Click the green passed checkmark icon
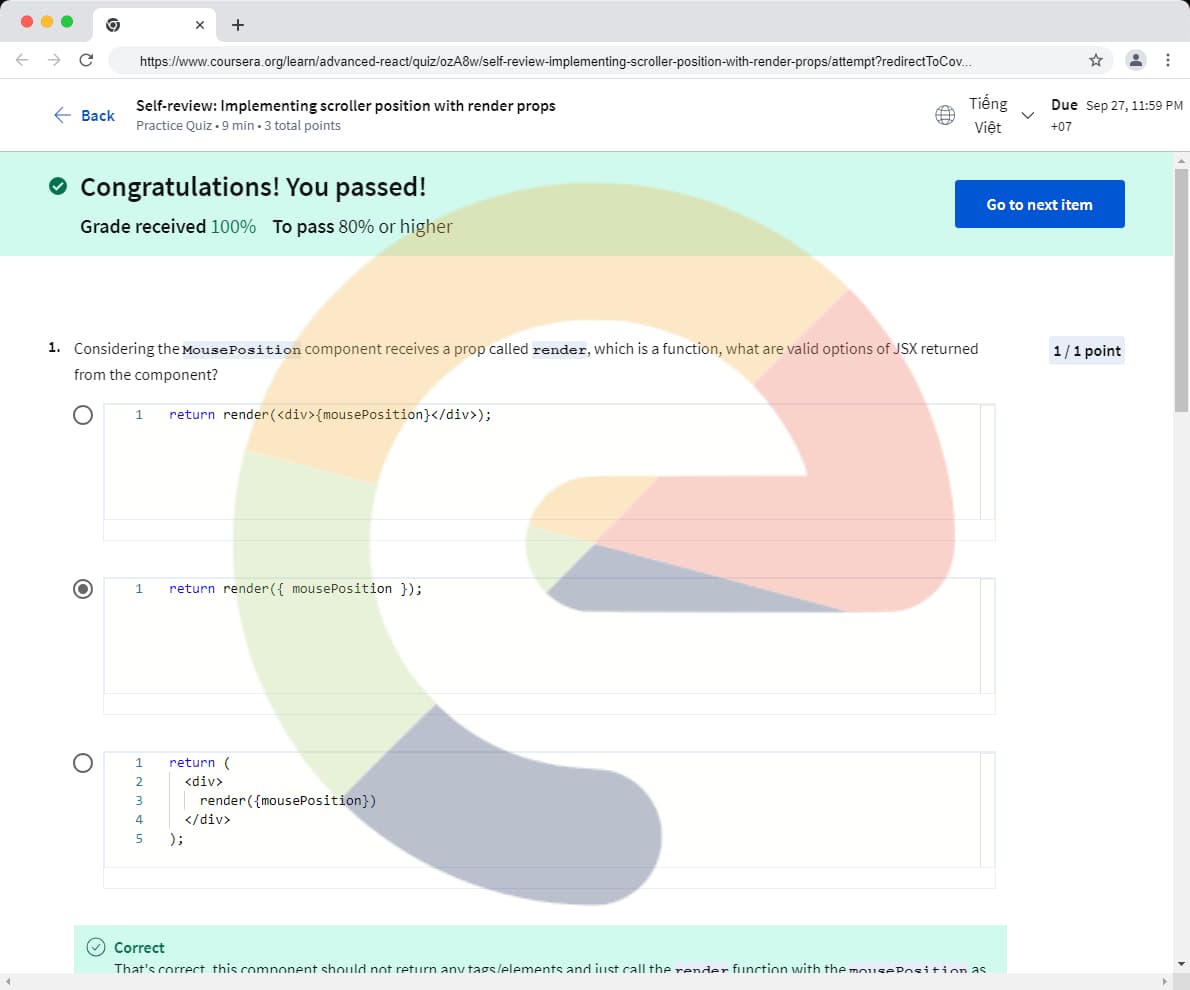Image resolution: width=1190 pixels, height=990 pixels. (58, 186)
